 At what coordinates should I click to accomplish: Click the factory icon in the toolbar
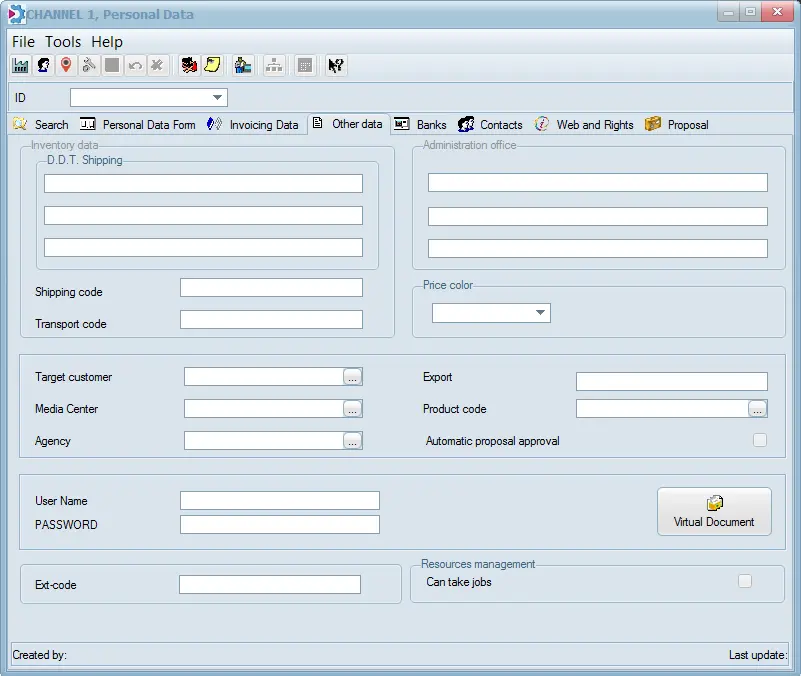coord(20,65)
